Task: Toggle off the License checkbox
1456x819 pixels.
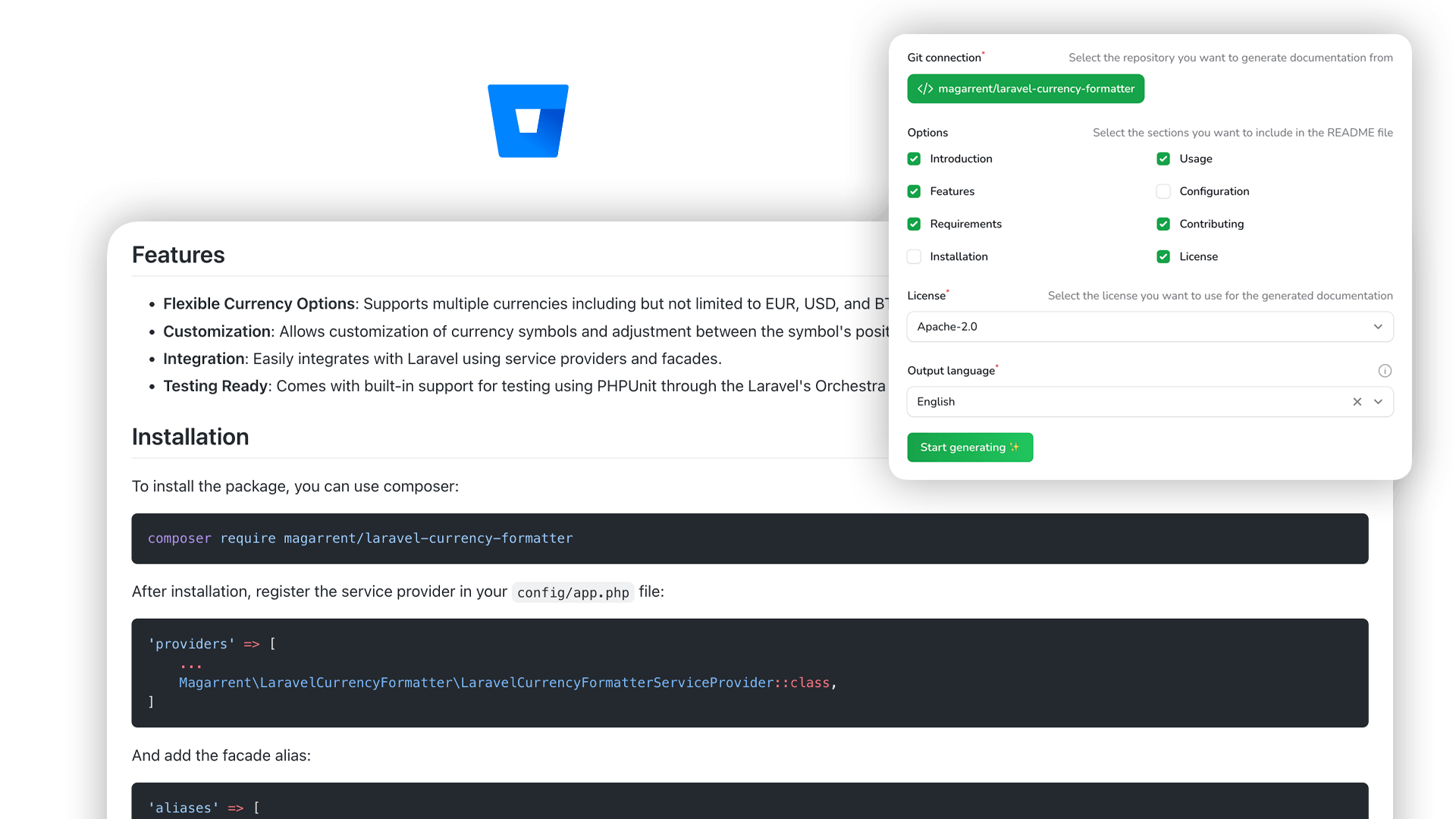Action: (x=1163, y=256)
